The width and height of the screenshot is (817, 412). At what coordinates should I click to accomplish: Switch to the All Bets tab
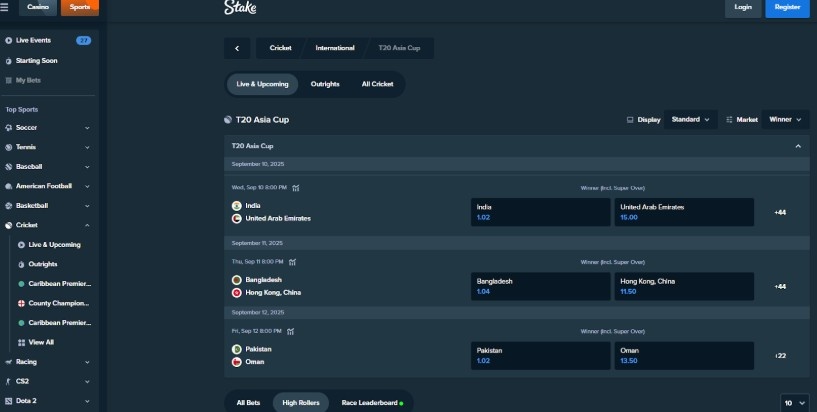pos(249,403)
